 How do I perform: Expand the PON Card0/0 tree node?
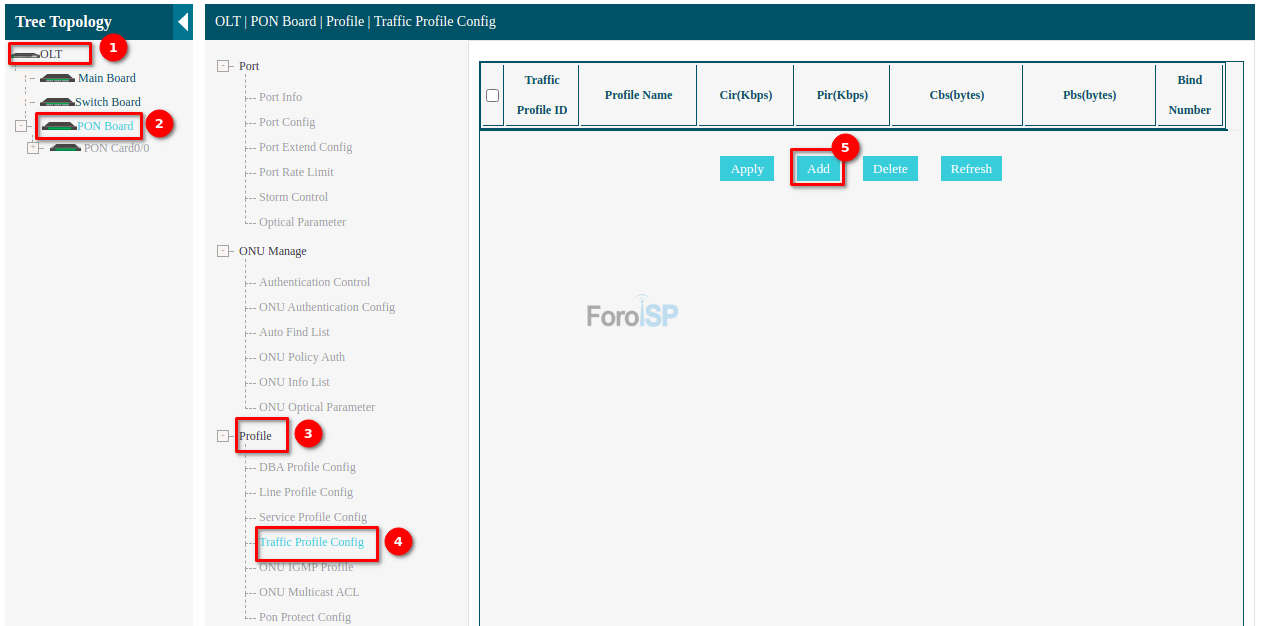click(x=33, y=148)
